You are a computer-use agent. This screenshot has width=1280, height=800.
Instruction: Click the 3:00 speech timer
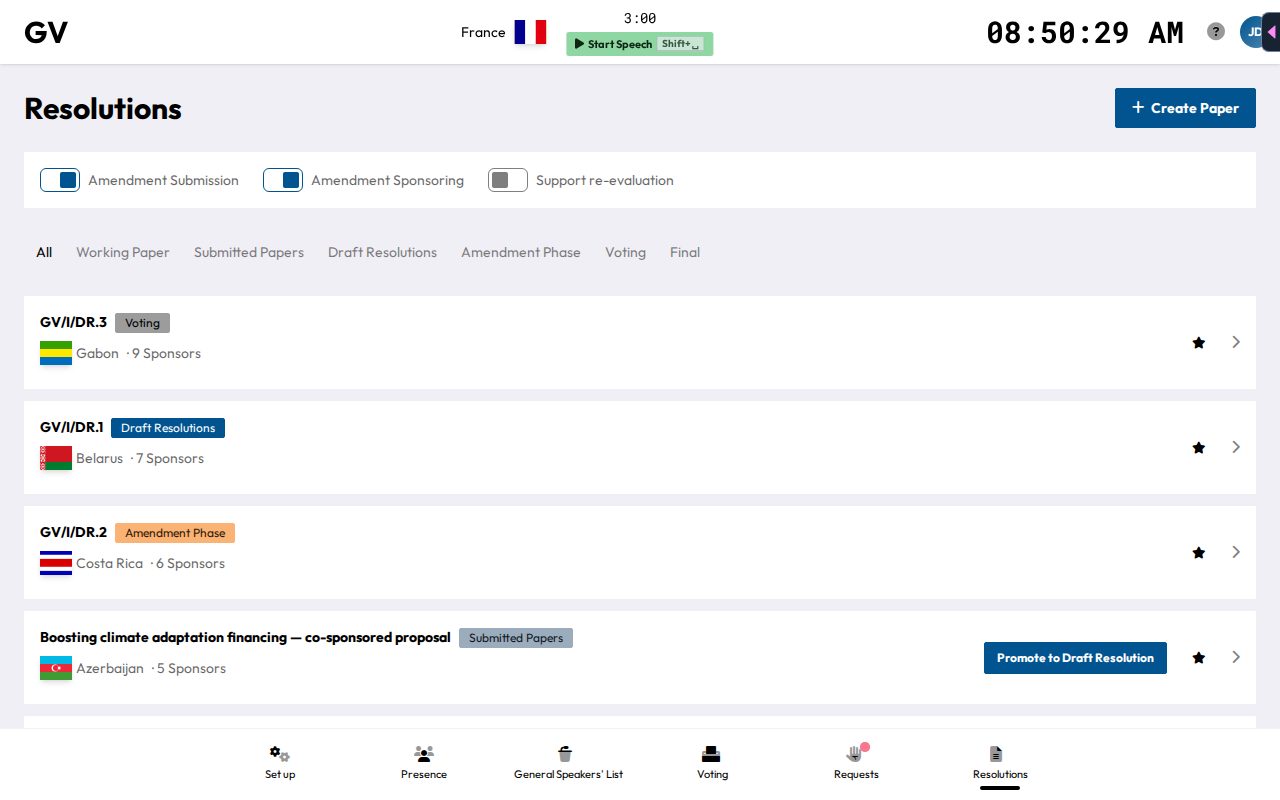click(x=640, y=18)
